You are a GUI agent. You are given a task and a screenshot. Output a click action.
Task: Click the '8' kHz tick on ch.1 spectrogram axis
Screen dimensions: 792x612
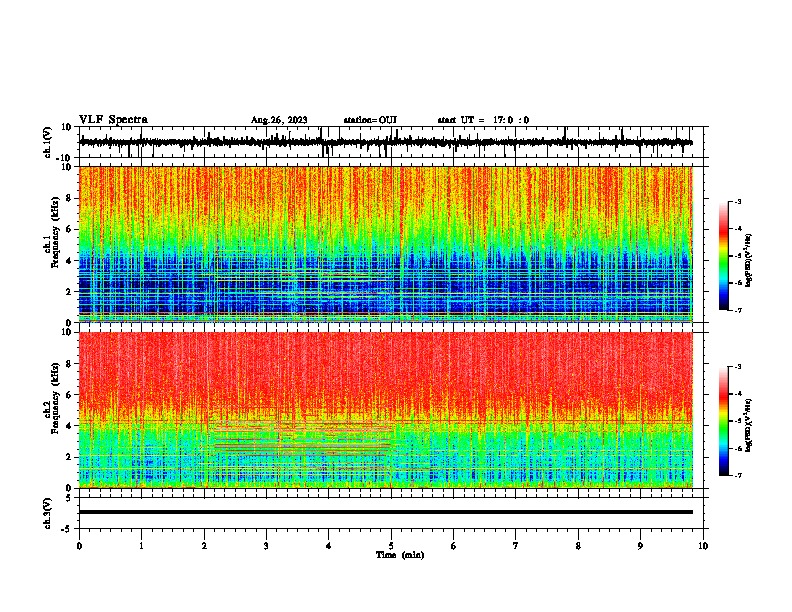click(70, 198)
